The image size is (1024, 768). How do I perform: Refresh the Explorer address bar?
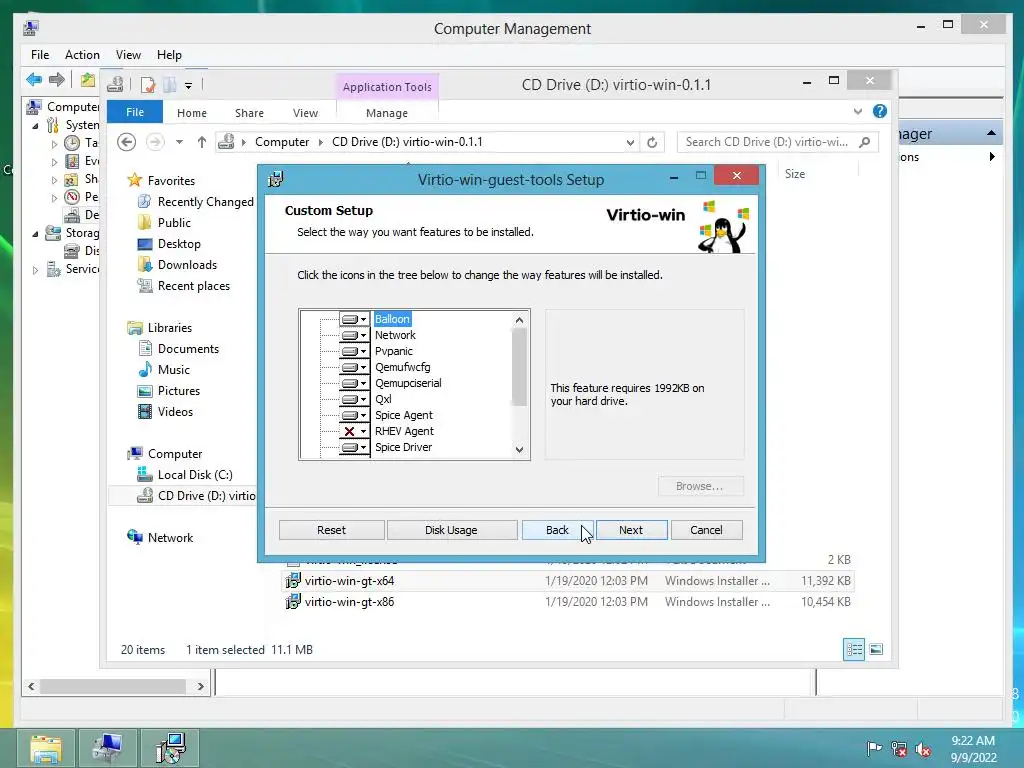(652, 142)
